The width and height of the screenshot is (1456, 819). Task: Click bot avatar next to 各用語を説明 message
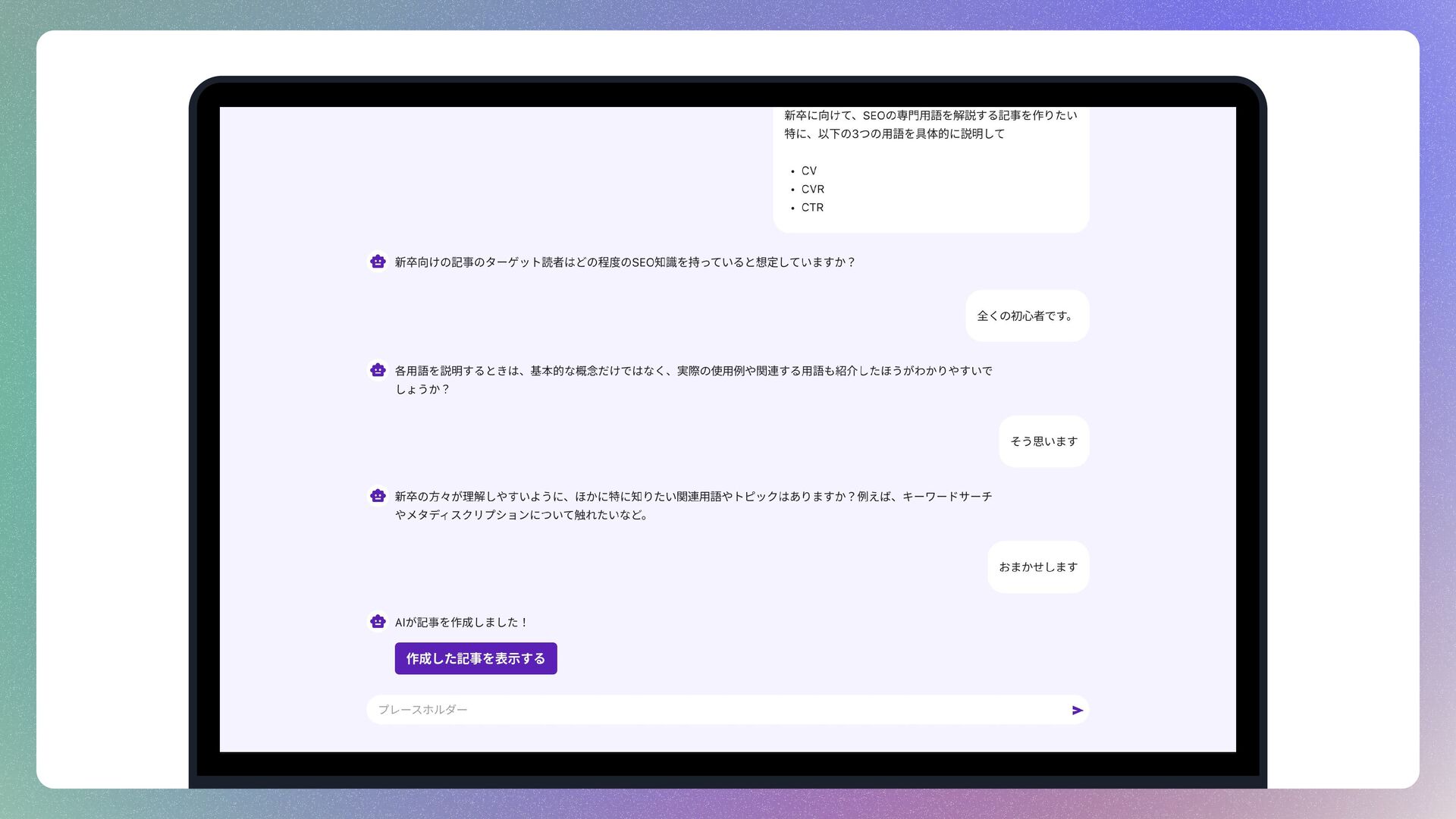pos(378,370)
